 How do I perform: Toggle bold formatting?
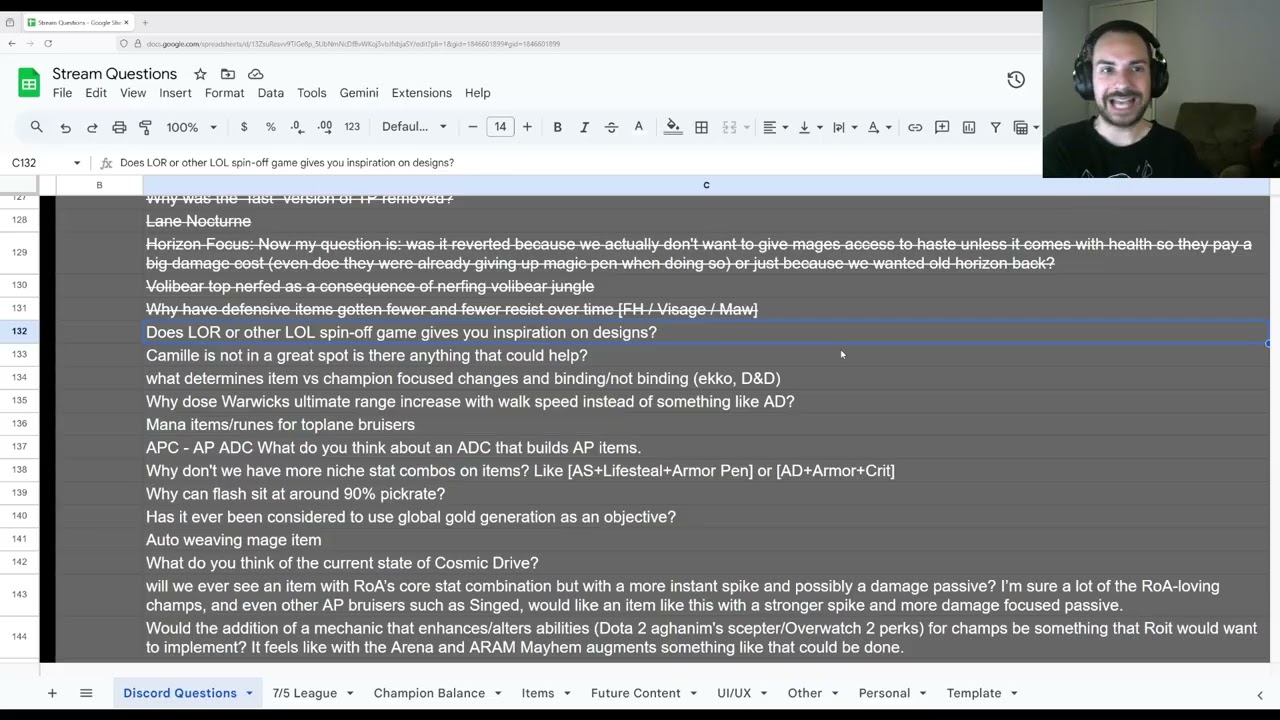click(557, 127)
